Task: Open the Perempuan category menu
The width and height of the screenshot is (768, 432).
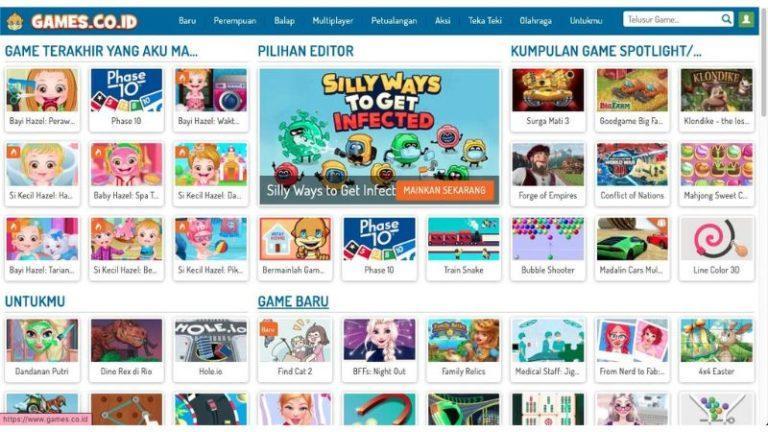Action: (235, 21)
